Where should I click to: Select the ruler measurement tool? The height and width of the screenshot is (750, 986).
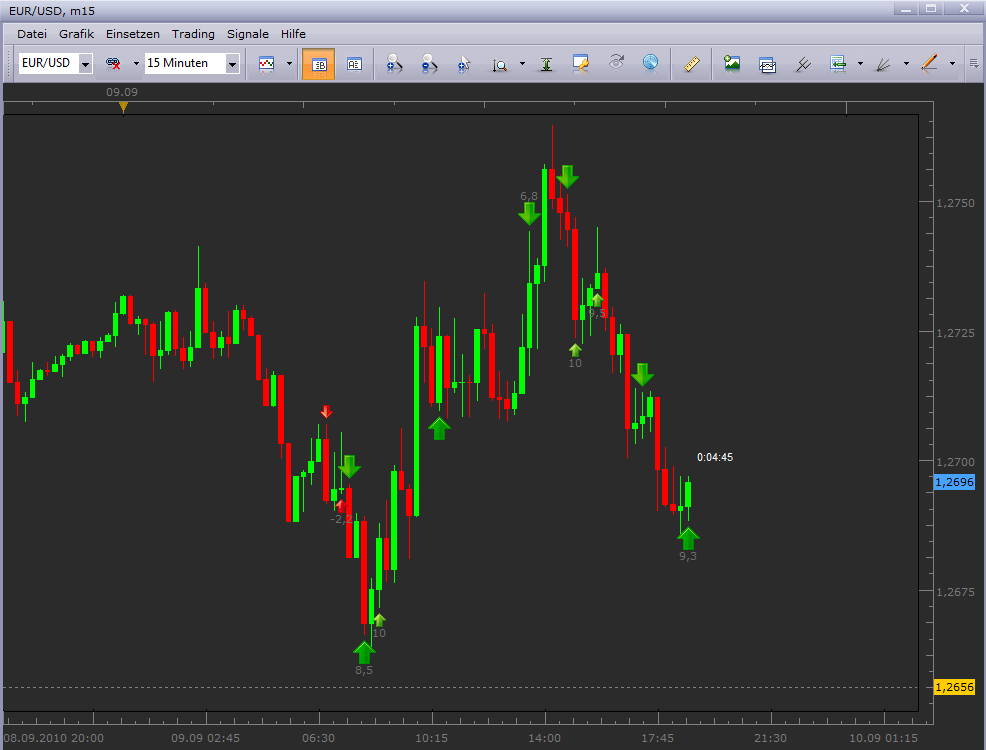691,64
